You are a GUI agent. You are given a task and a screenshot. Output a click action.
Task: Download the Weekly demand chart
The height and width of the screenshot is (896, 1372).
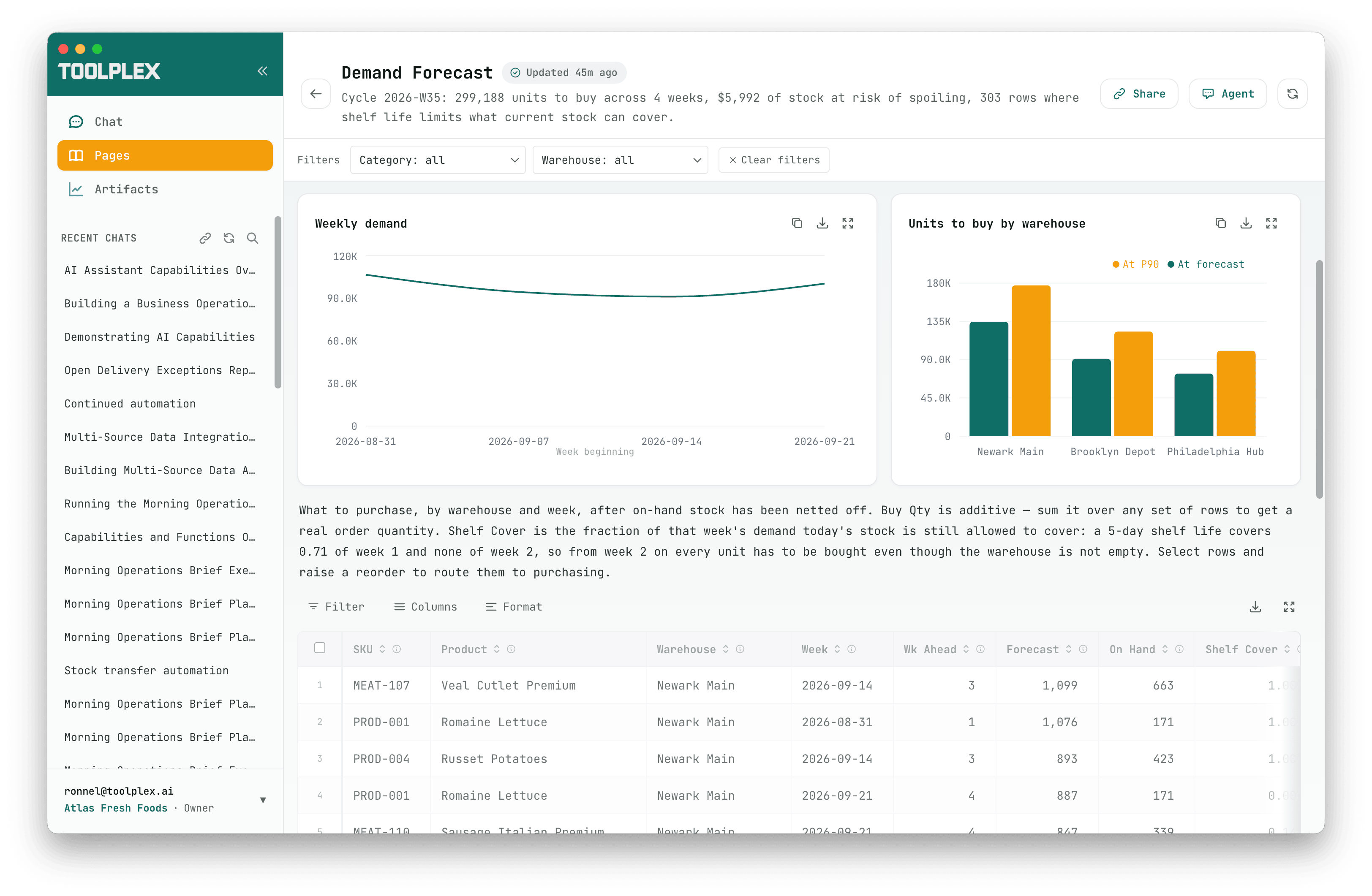[x=822, y=223]
